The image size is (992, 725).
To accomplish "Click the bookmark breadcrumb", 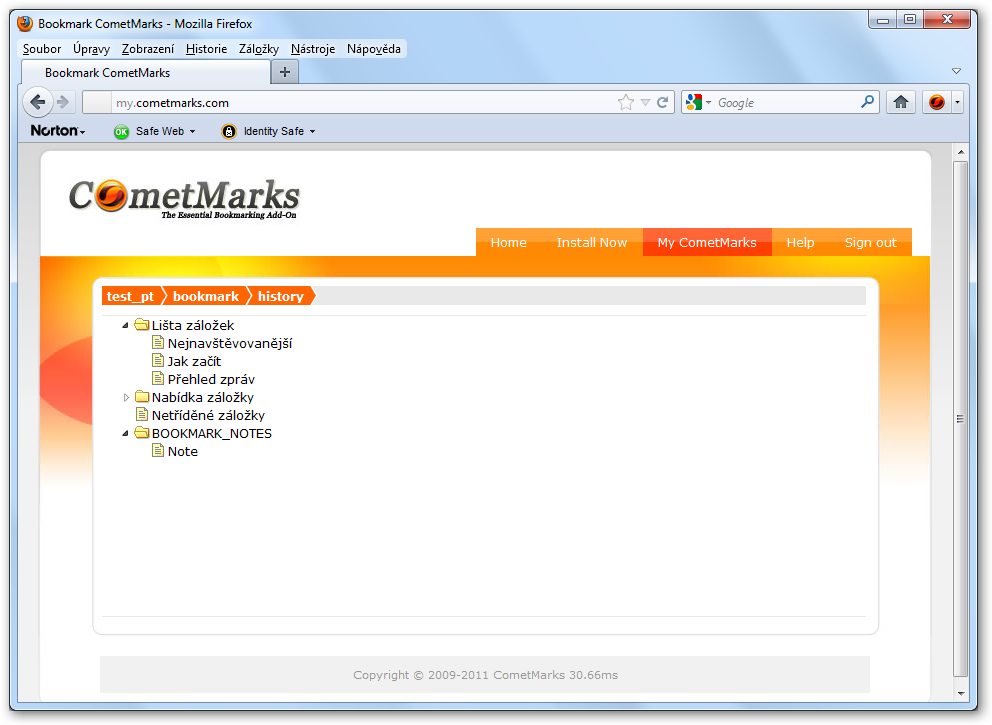I will 206,296.
